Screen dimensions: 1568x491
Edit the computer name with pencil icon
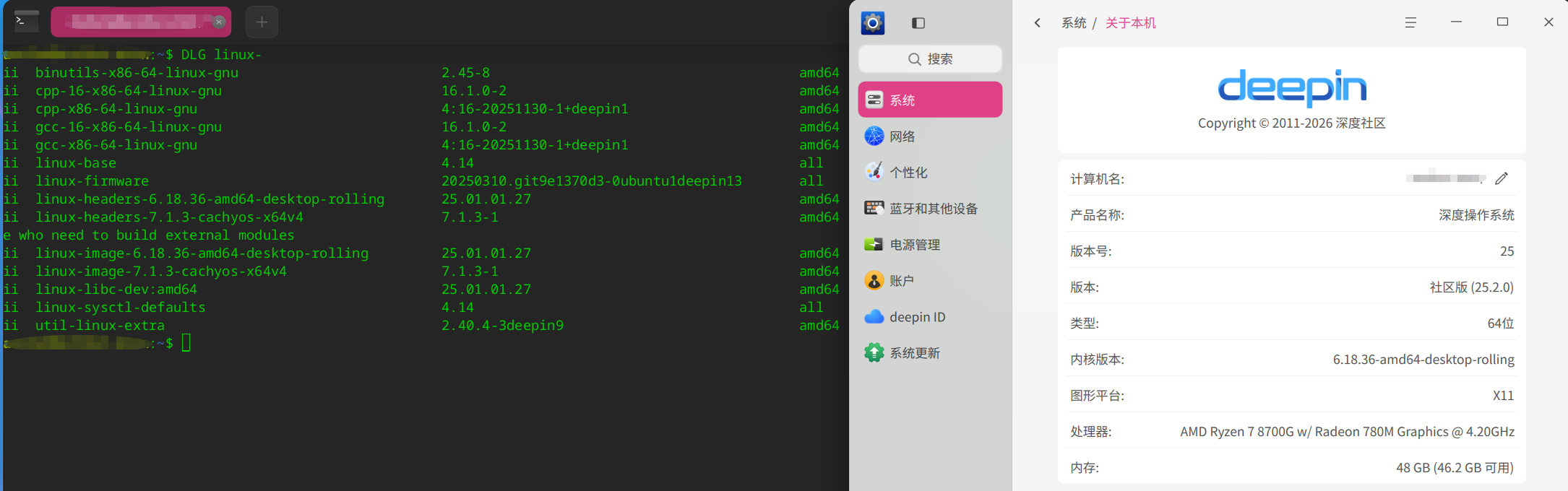(x=1502, y=178)
